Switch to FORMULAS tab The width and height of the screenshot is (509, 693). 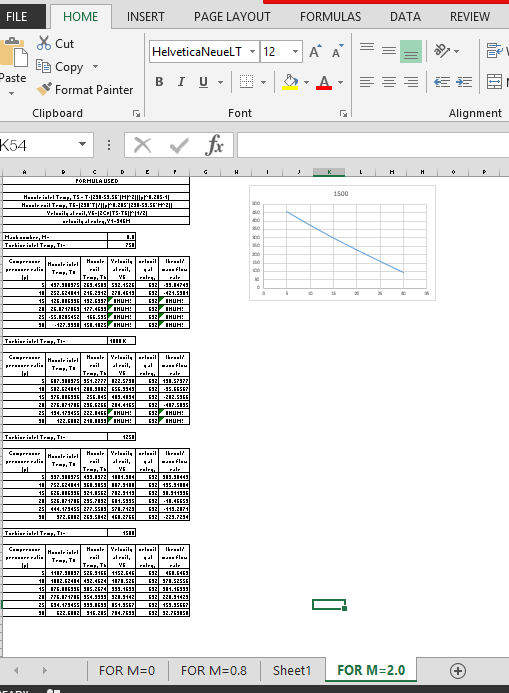(330, 17)
